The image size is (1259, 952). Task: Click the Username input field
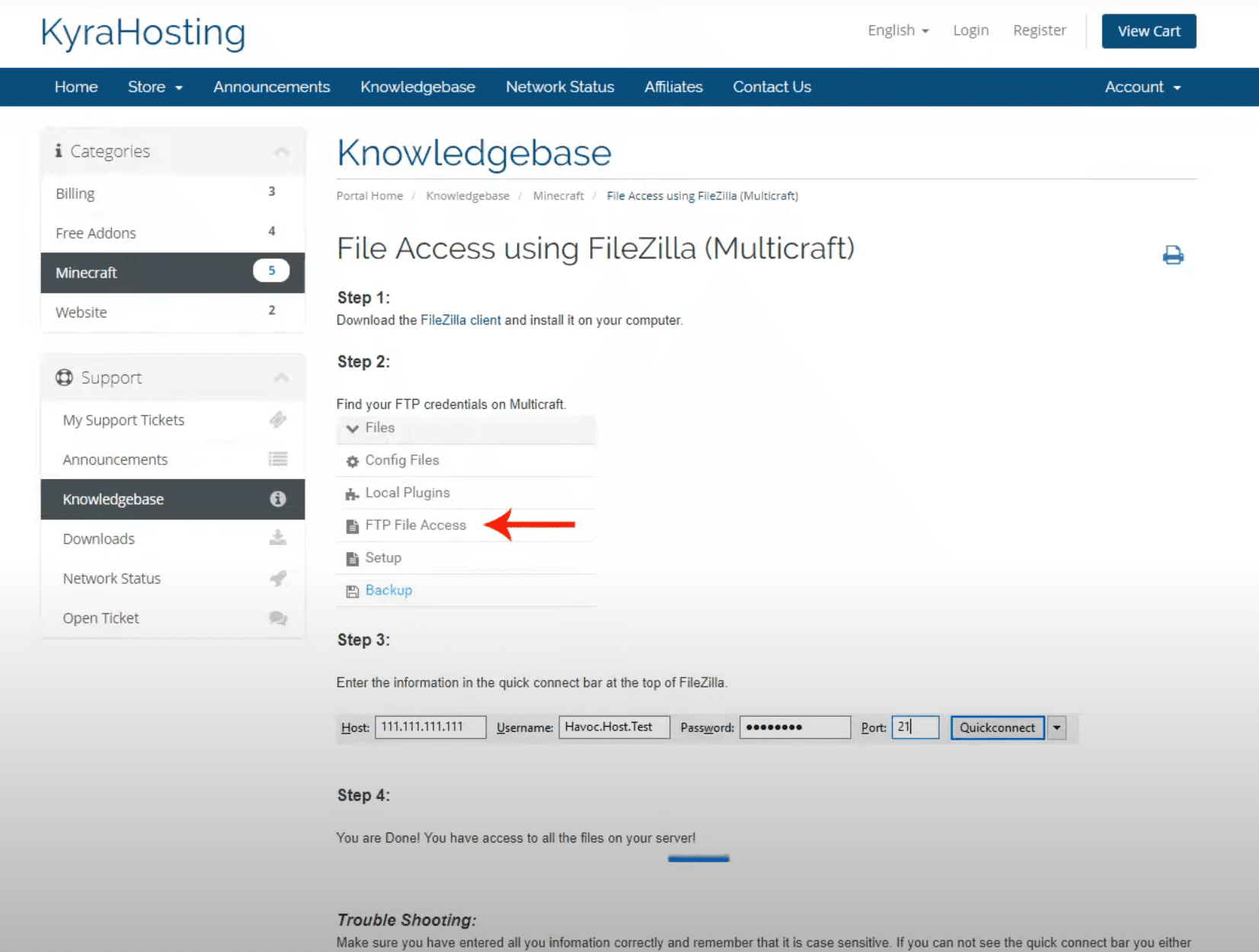point(614,727)
